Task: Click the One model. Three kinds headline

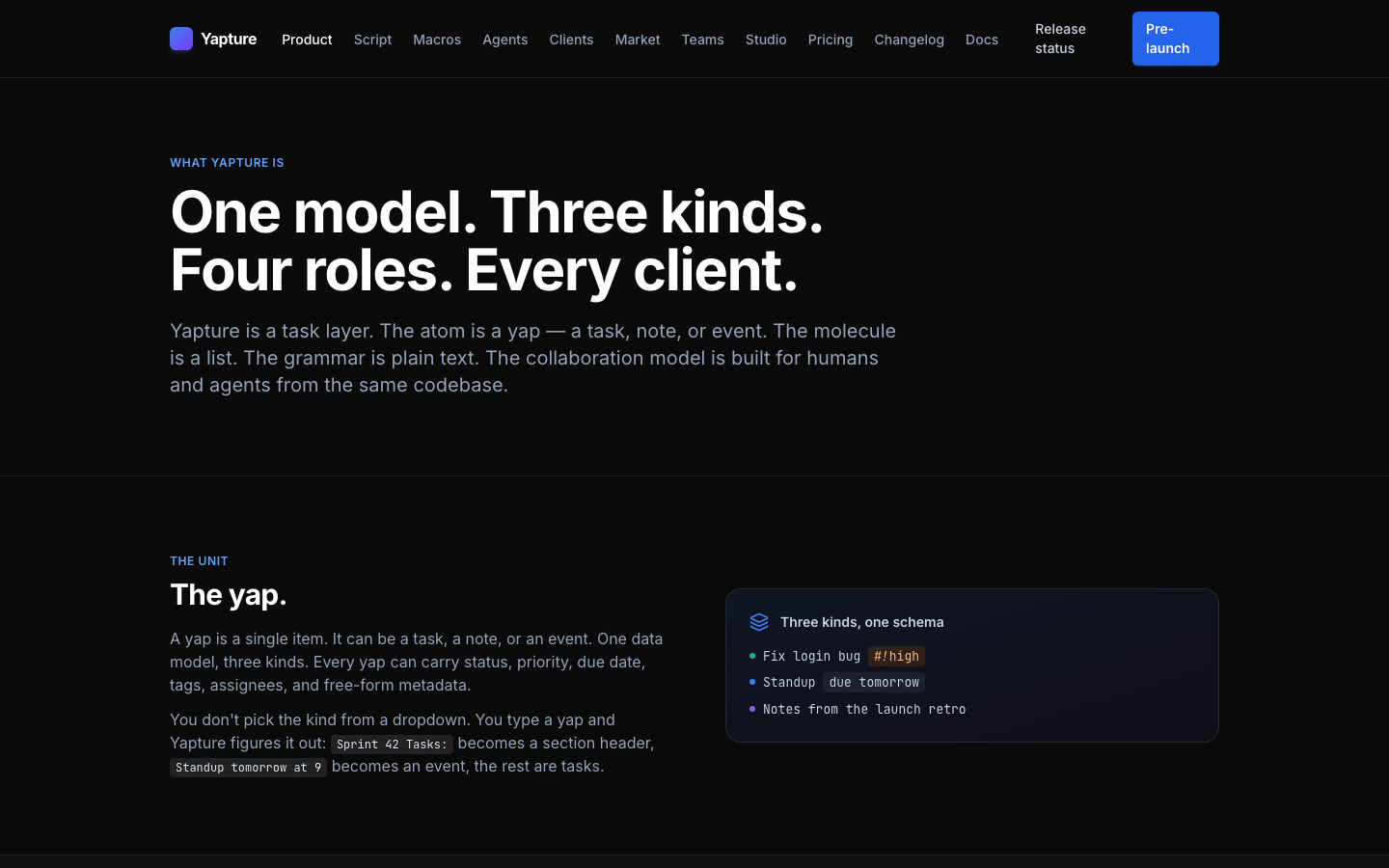Action: (497, 241)
